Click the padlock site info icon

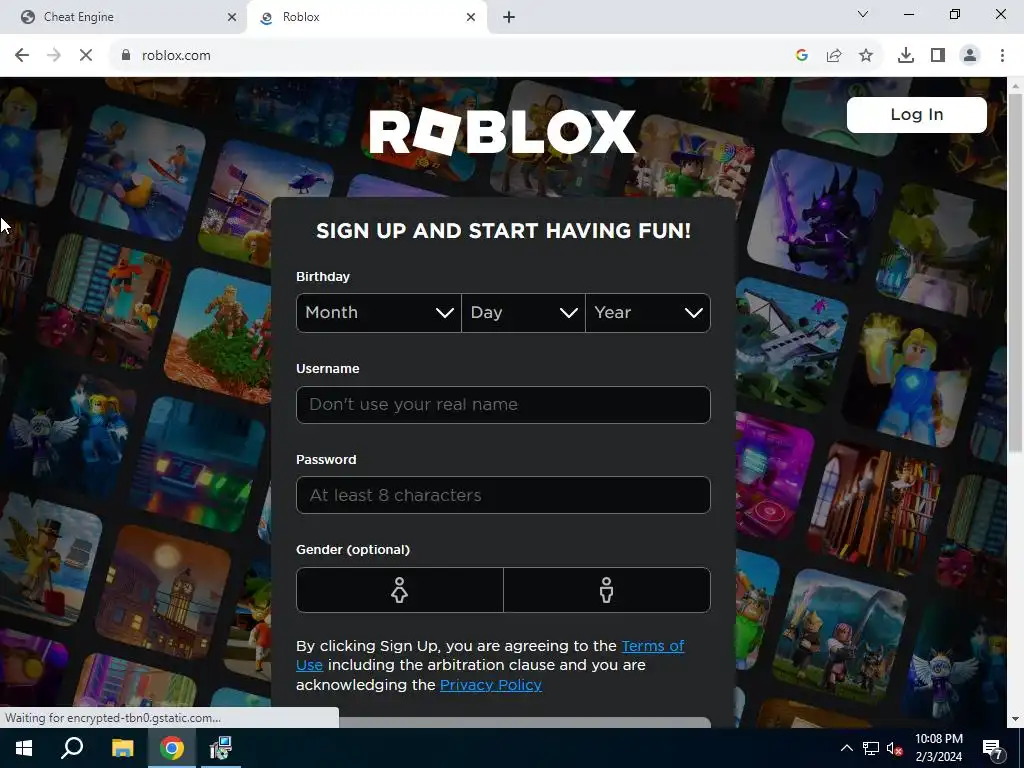(126, 56)
